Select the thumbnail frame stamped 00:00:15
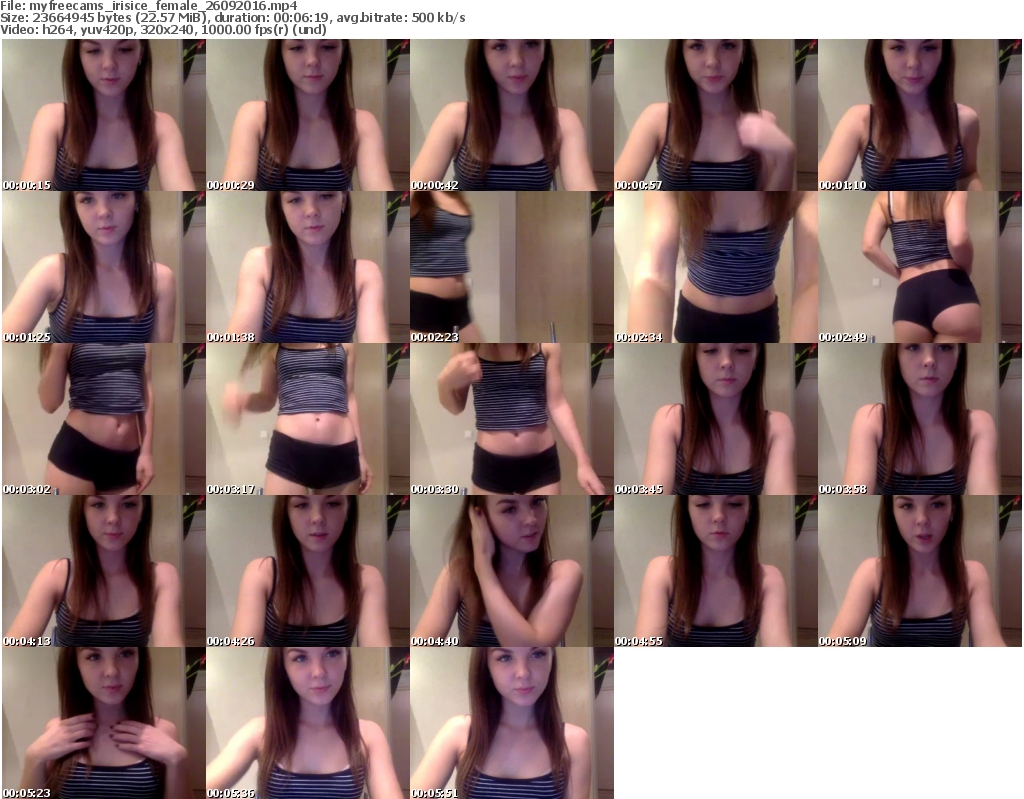Screen dimensions: 1024x799 point(104,115)
